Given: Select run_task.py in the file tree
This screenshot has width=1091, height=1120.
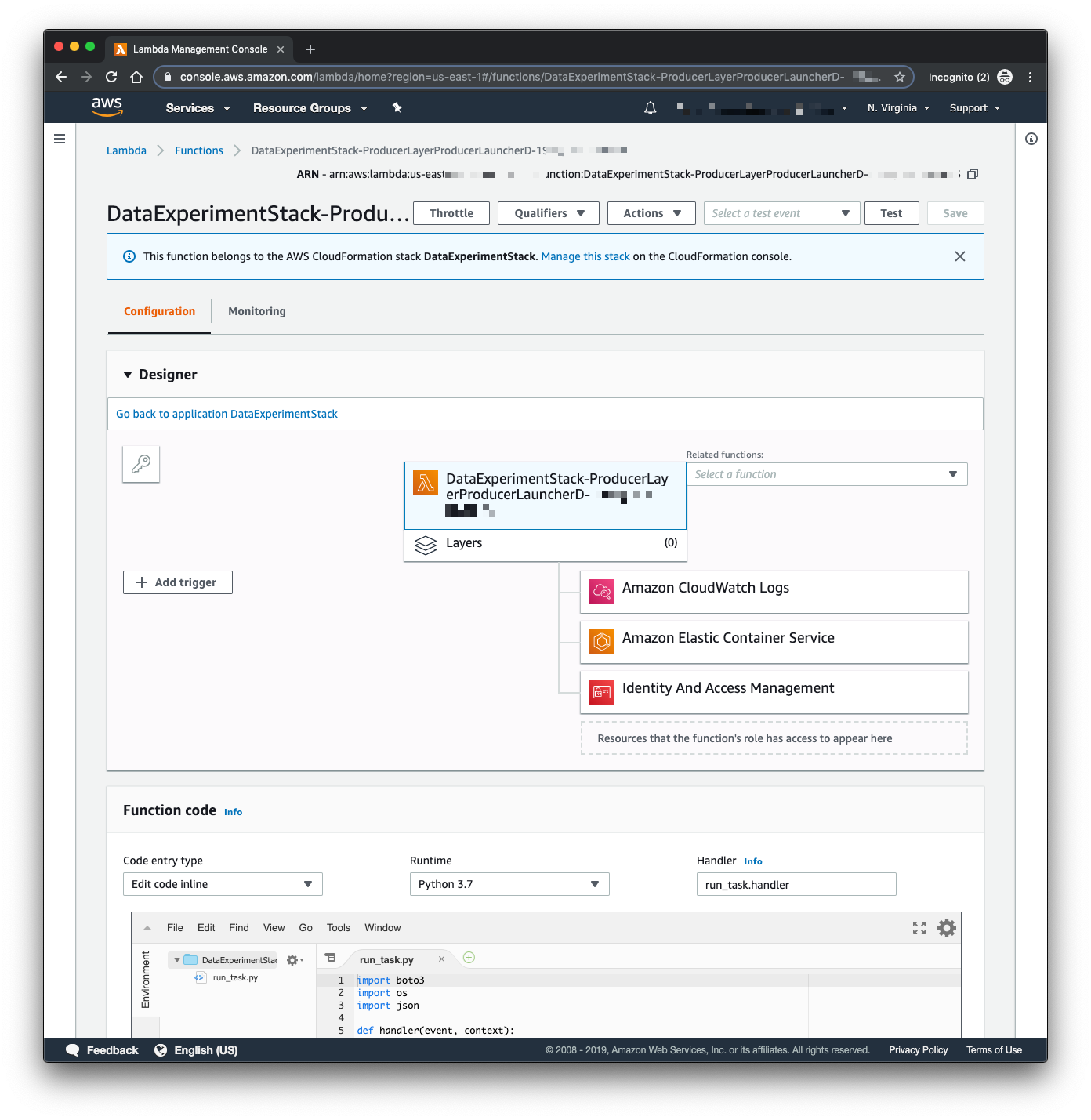Looking at the screenshot, I should [235, 977].
